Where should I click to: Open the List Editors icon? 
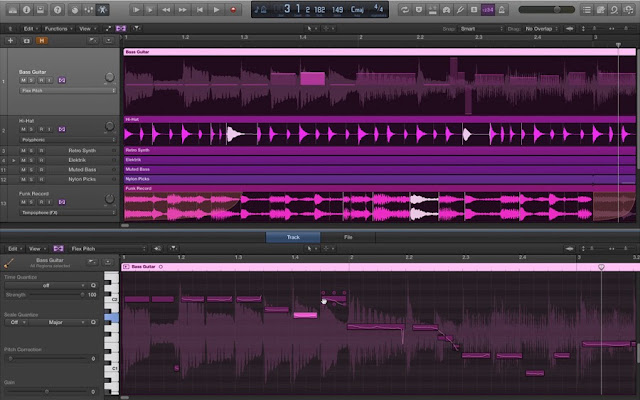coord(587,10)
